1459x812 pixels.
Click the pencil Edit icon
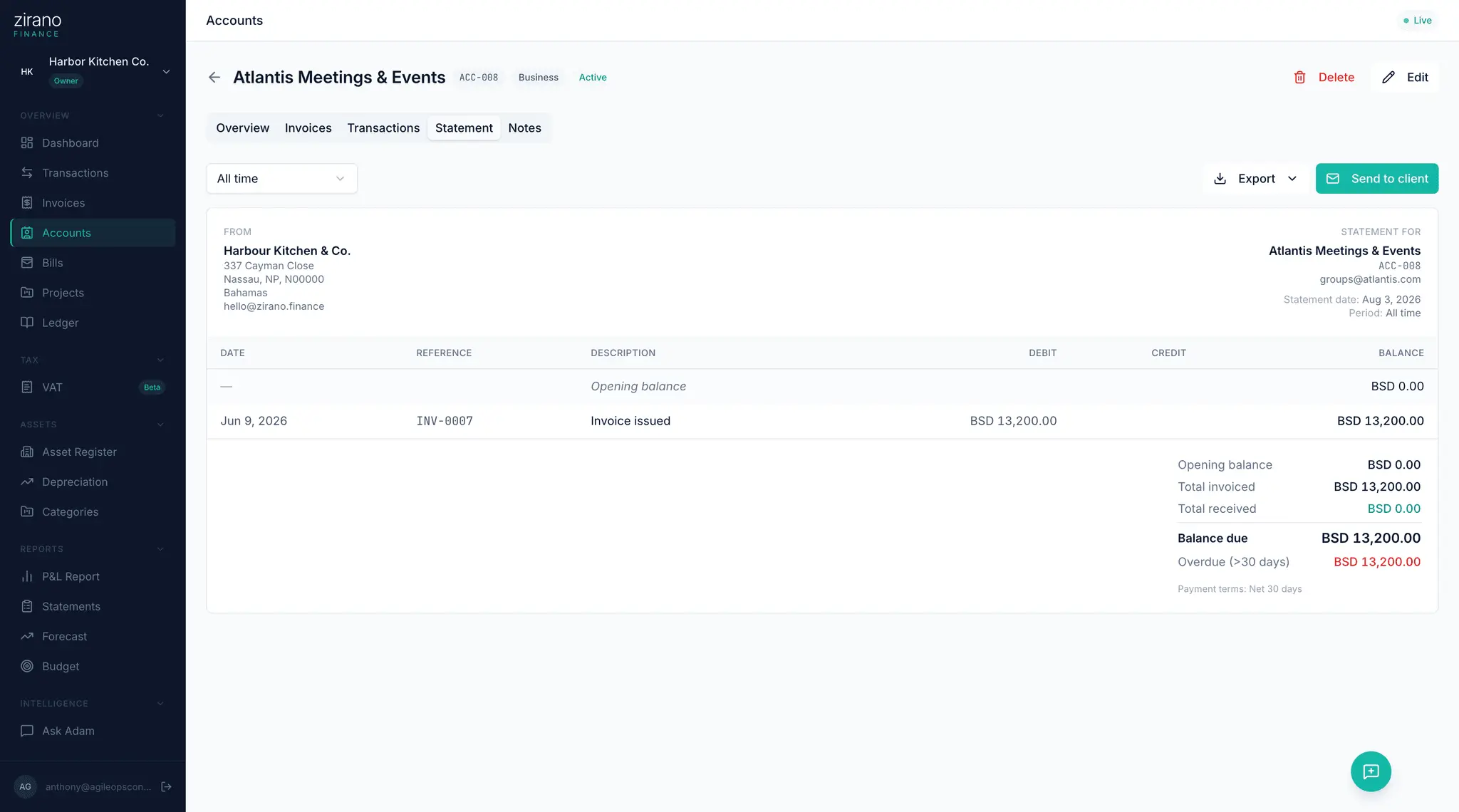[x=1388, y=78]
